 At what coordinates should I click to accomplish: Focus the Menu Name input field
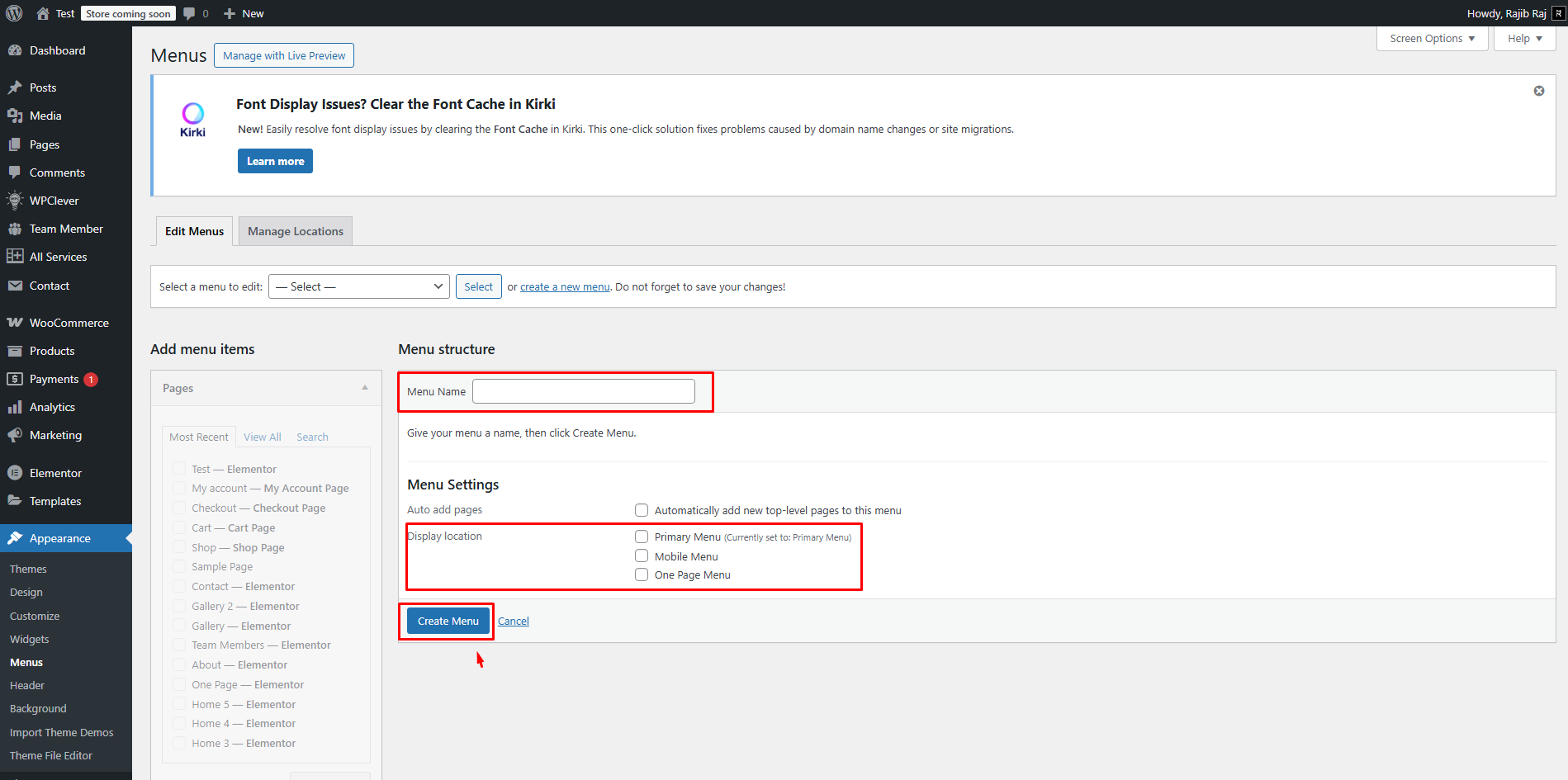coord(584,391)
